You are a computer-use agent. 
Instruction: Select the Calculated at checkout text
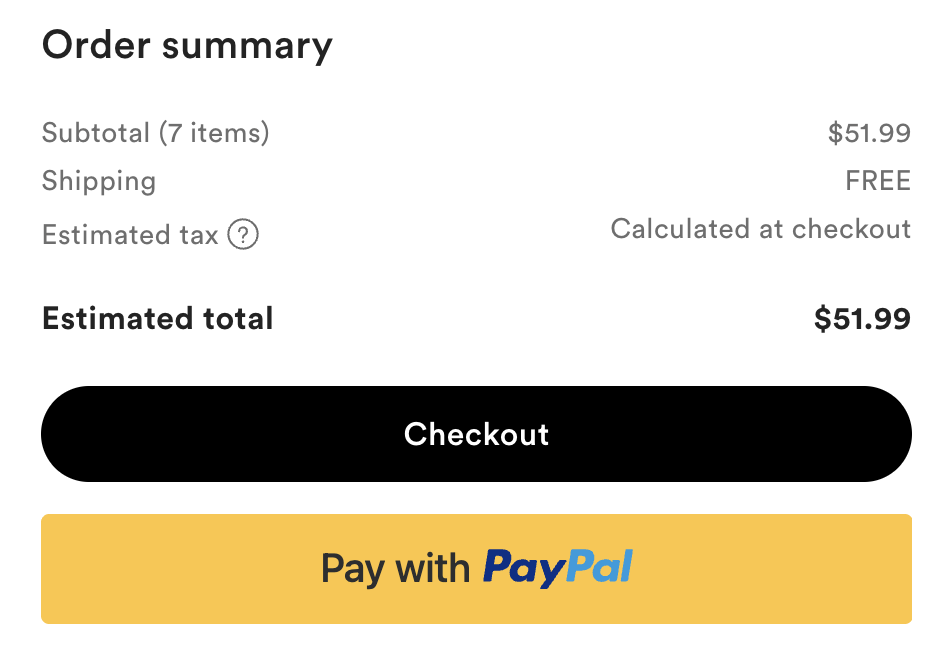[761, 229]
